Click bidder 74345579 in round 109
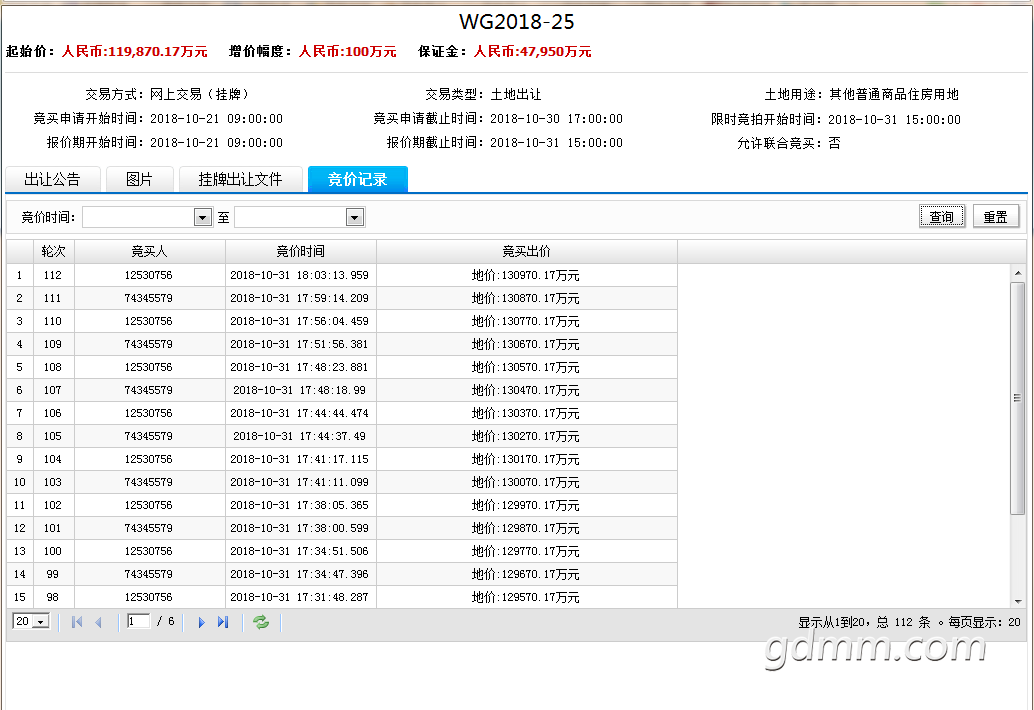 point(148,344)
